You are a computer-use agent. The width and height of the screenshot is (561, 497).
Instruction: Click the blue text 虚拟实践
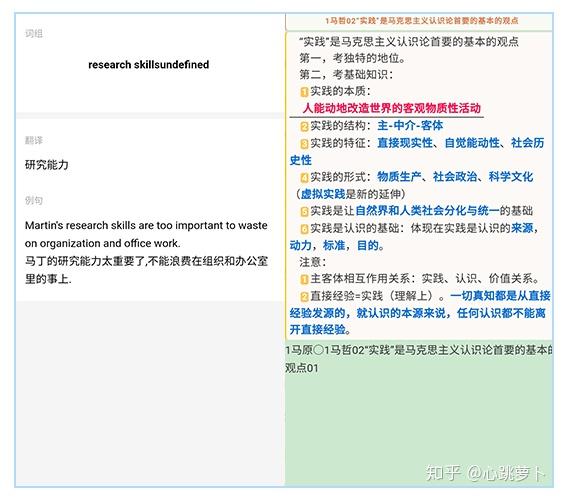tap(323, 194)
